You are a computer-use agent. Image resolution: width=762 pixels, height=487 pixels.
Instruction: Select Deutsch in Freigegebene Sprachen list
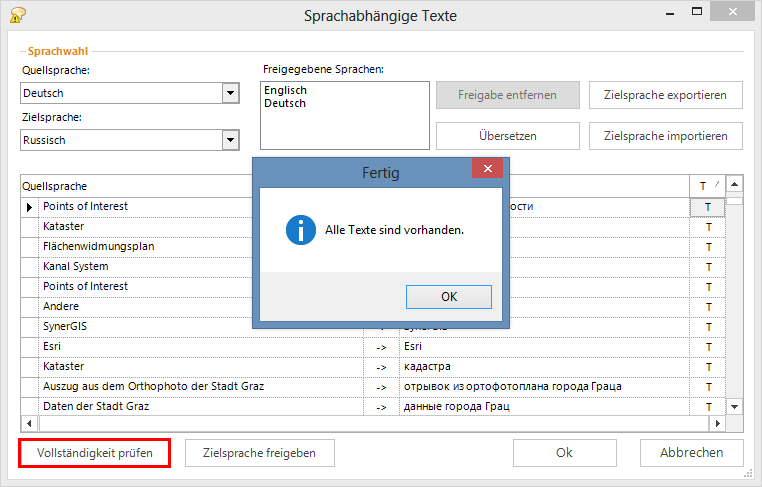pyautogui.click(x=286, y=103)
